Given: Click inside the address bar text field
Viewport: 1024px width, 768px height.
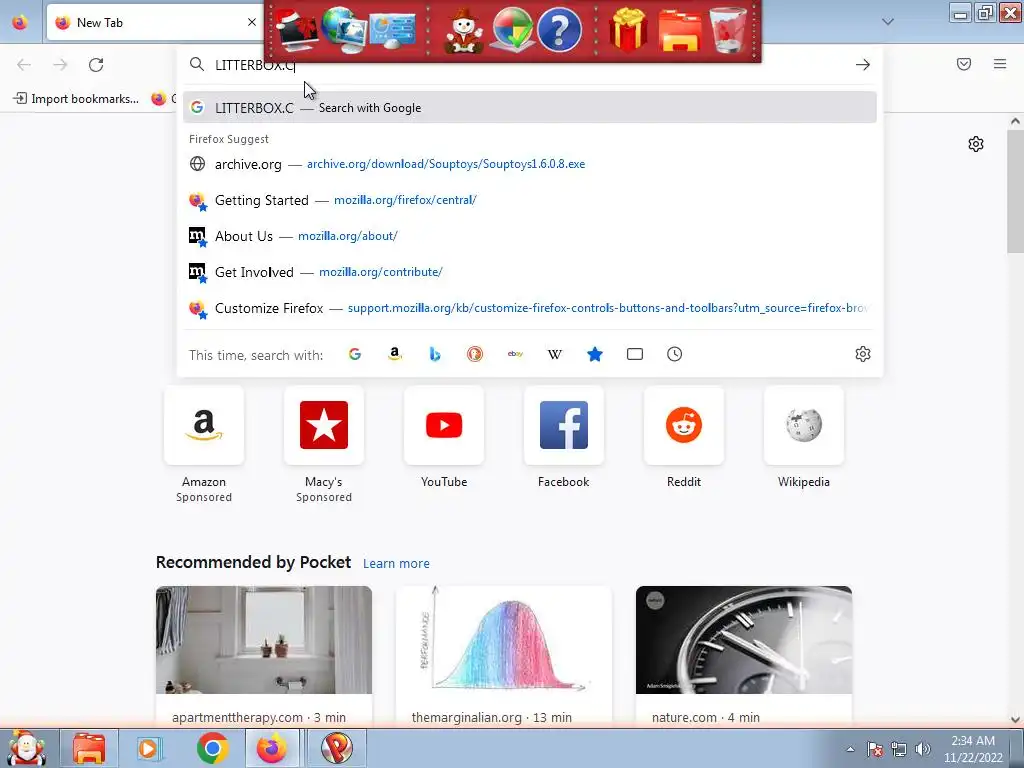Looking at the screenshot, I should [529, 65].
